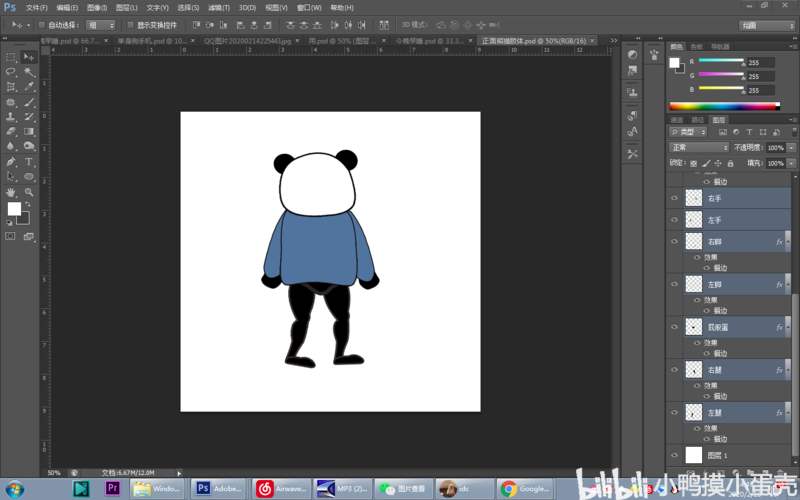The height and width of the screenshot is (500, 800).
Task: Show hidden document tabs with double arrow
Action: click(x=614, y=40)
